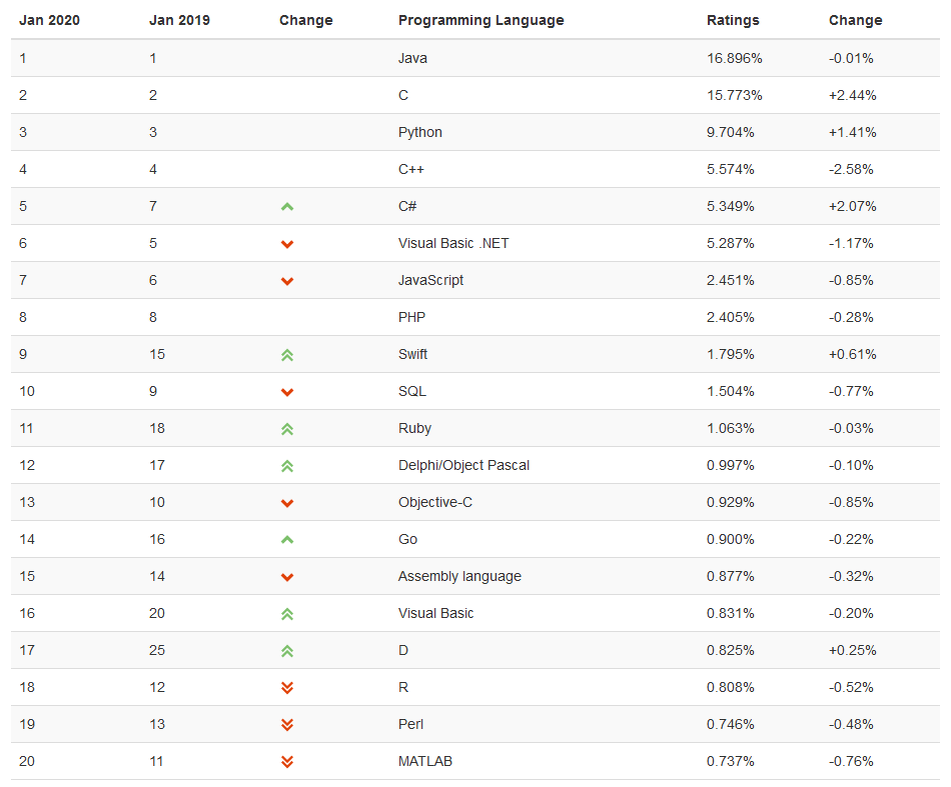
Task: Click the 16.896% rating for Java
Action: click(x=734, y=58)
